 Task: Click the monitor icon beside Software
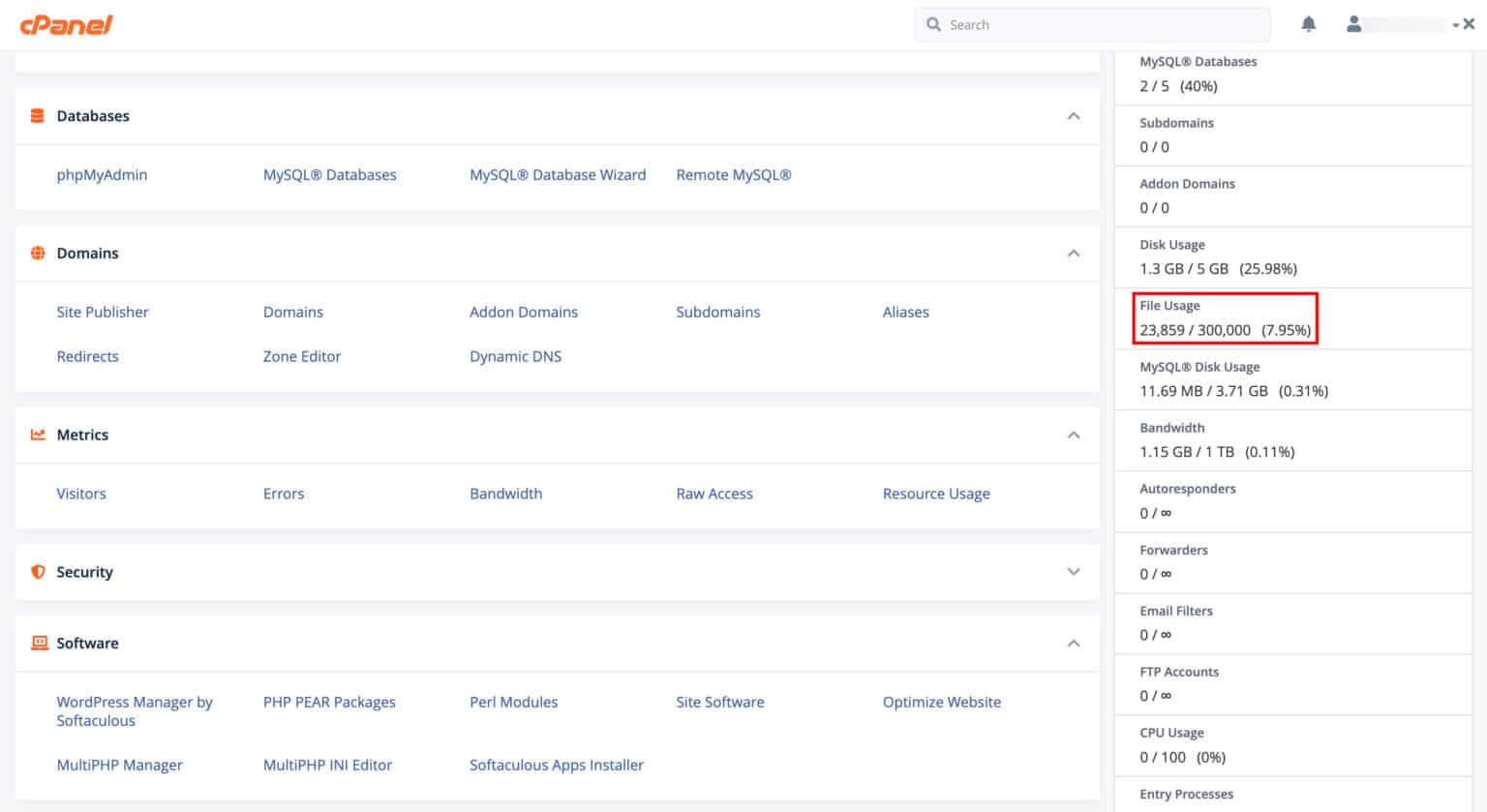pos(39,643)
